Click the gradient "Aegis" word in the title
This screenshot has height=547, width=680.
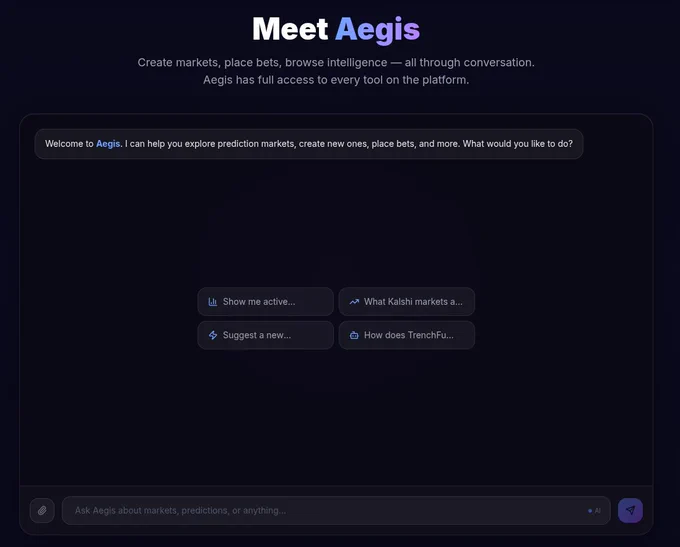[x=377, y=30]
